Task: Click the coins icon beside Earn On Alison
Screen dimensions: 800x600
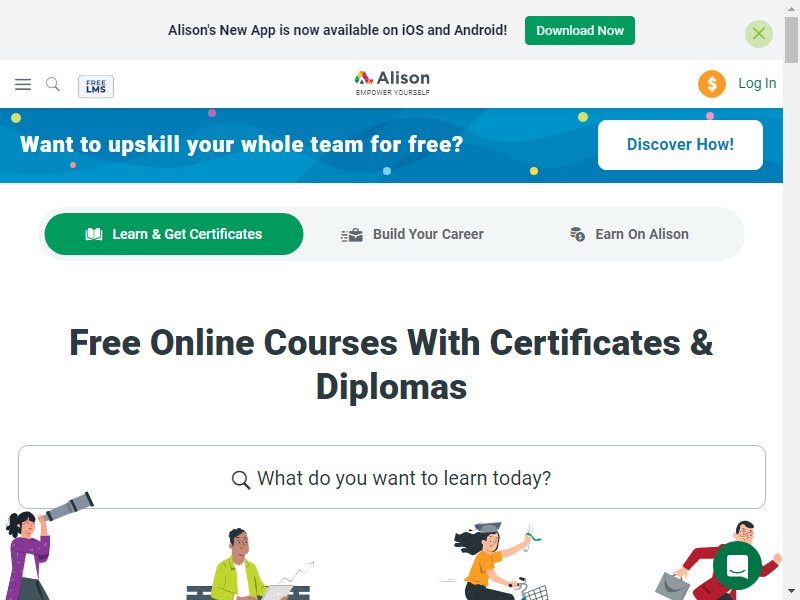Action: click(578, 234)
